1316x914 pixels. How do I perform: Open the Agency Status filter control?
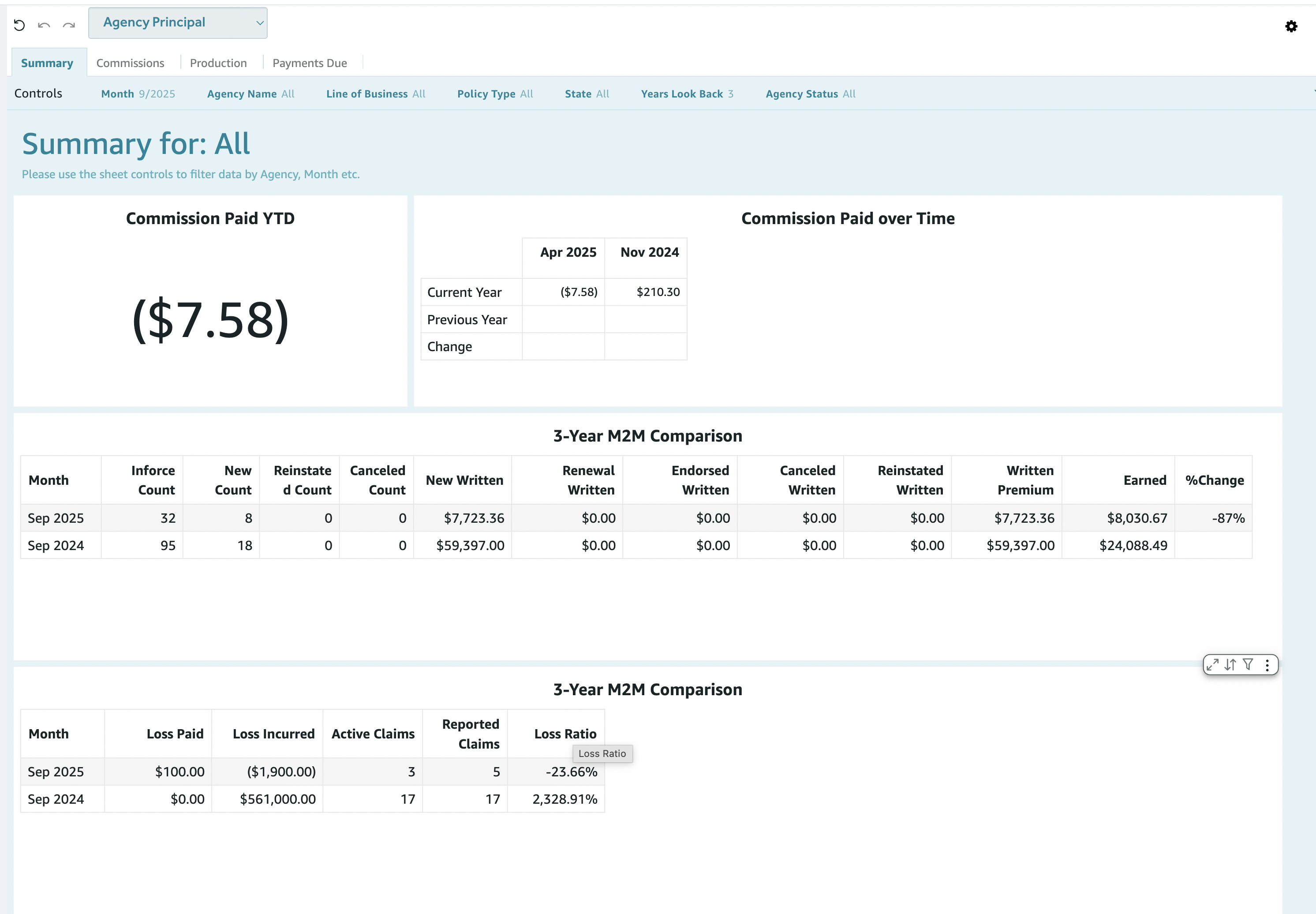click(x=810, y=94)
